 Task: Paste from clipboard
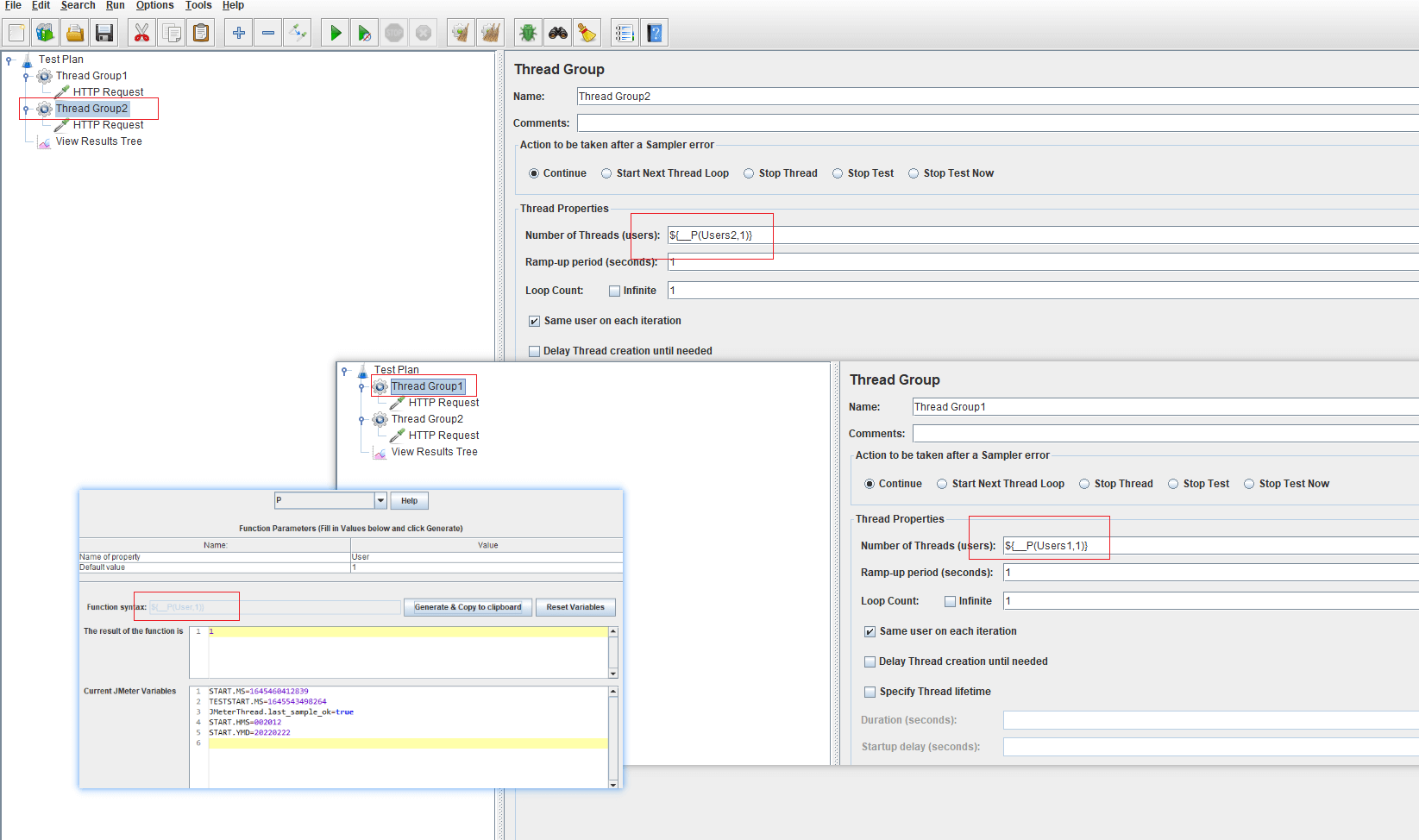(201, 34)
